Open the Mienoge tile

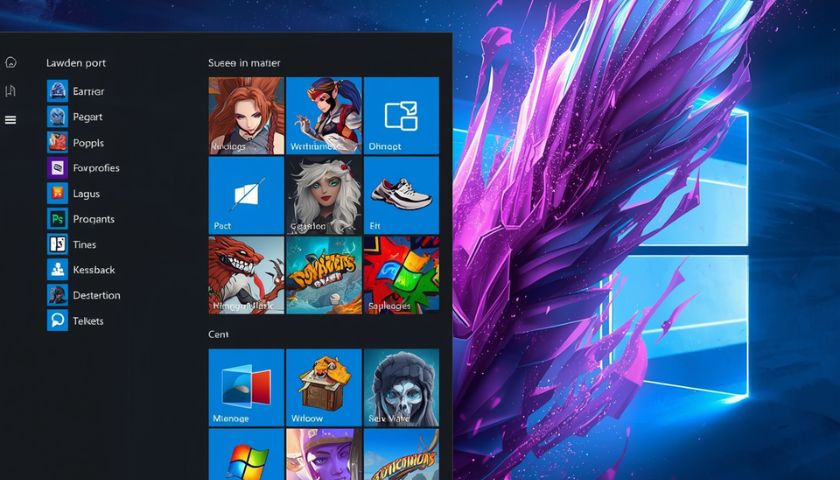246,387
